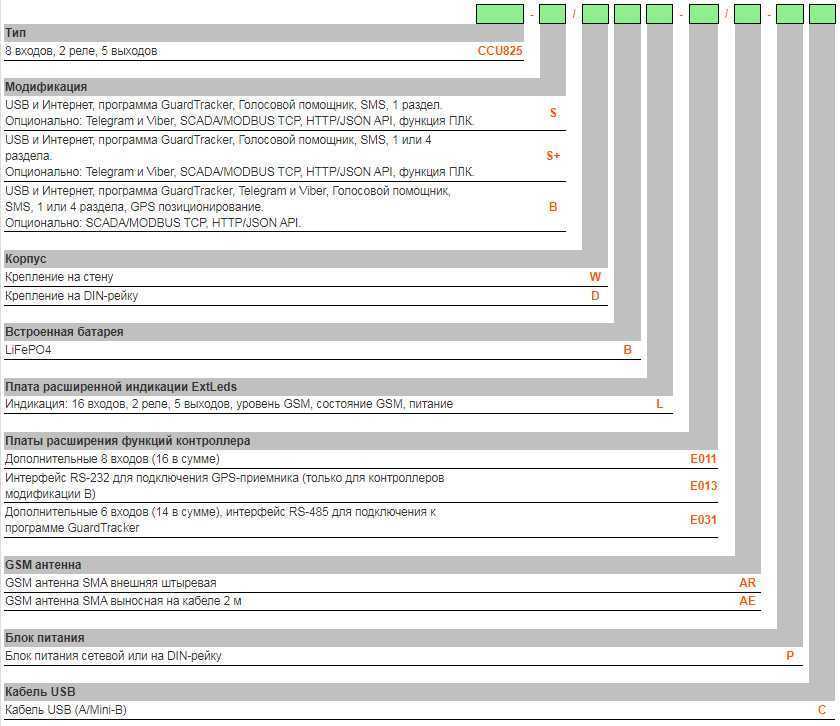Click the CCU825 type code

click(x=499, y=51)
